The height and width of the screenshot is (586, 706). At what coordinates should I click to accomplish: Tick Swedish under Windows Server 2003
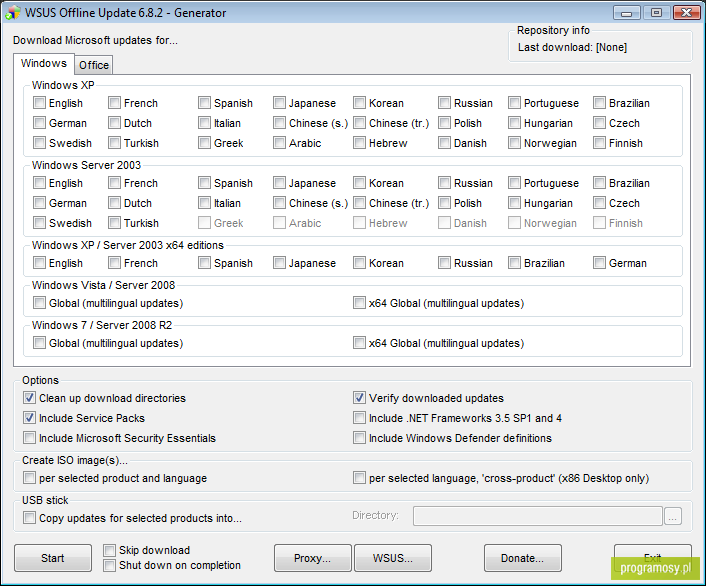(x=40, y=223)
